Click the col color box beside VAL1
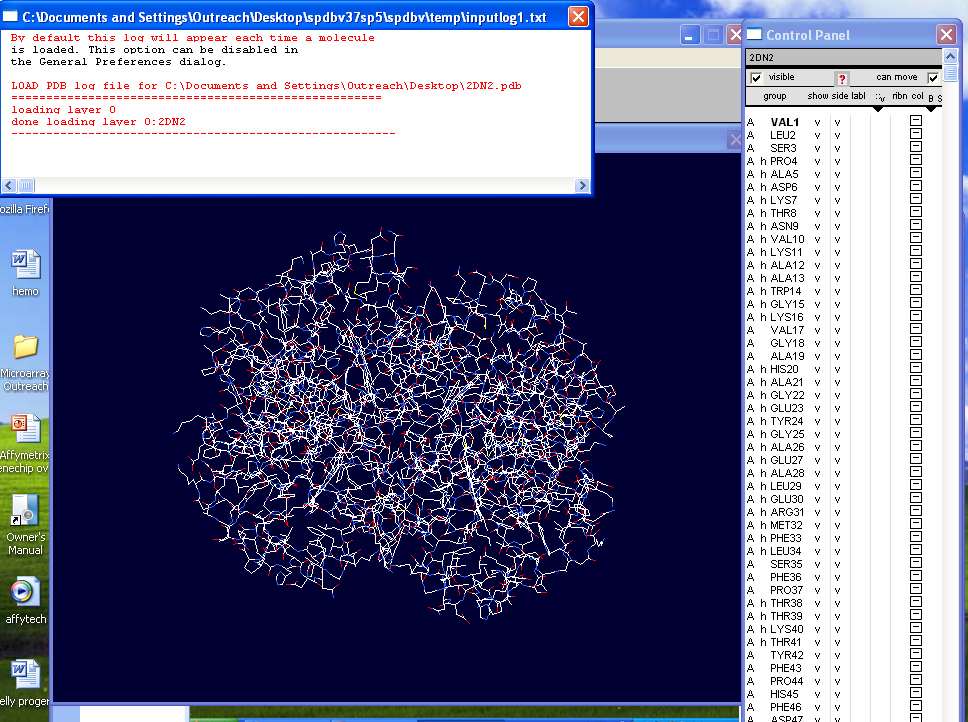This screenshot has height=722, width=968. (916, 122)
